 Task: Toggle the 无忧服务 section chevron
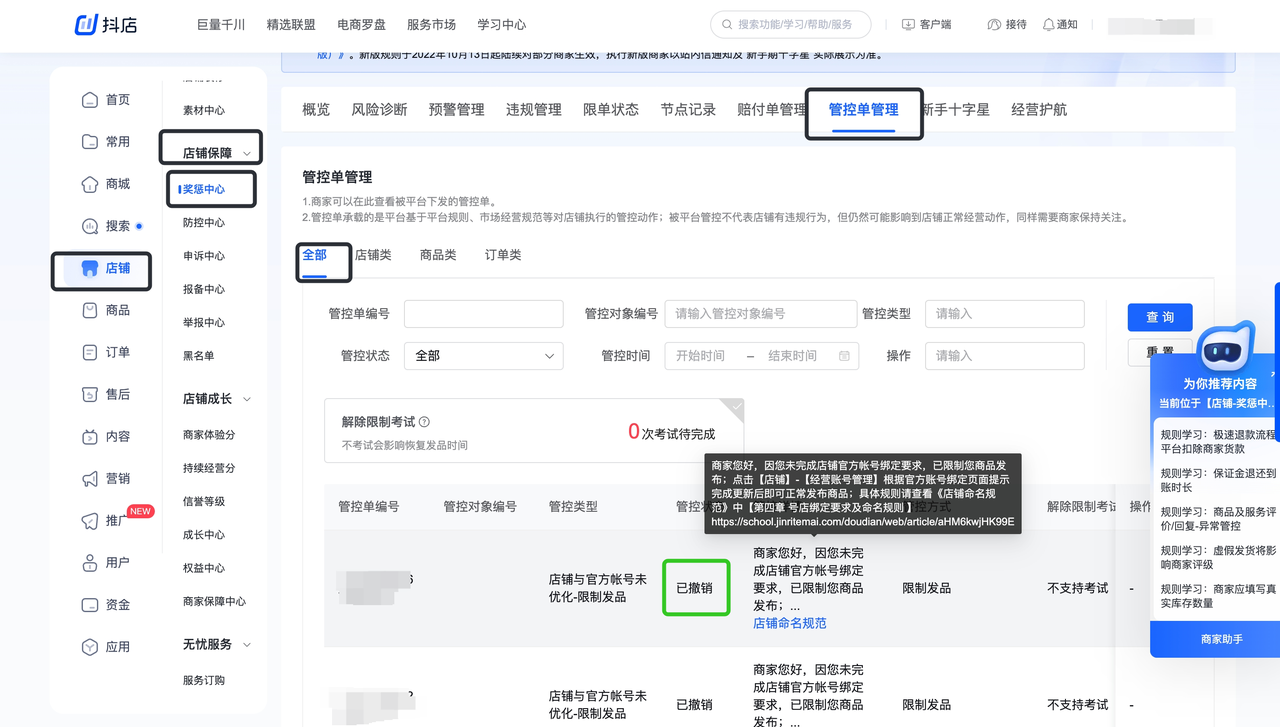coord(247,644)
